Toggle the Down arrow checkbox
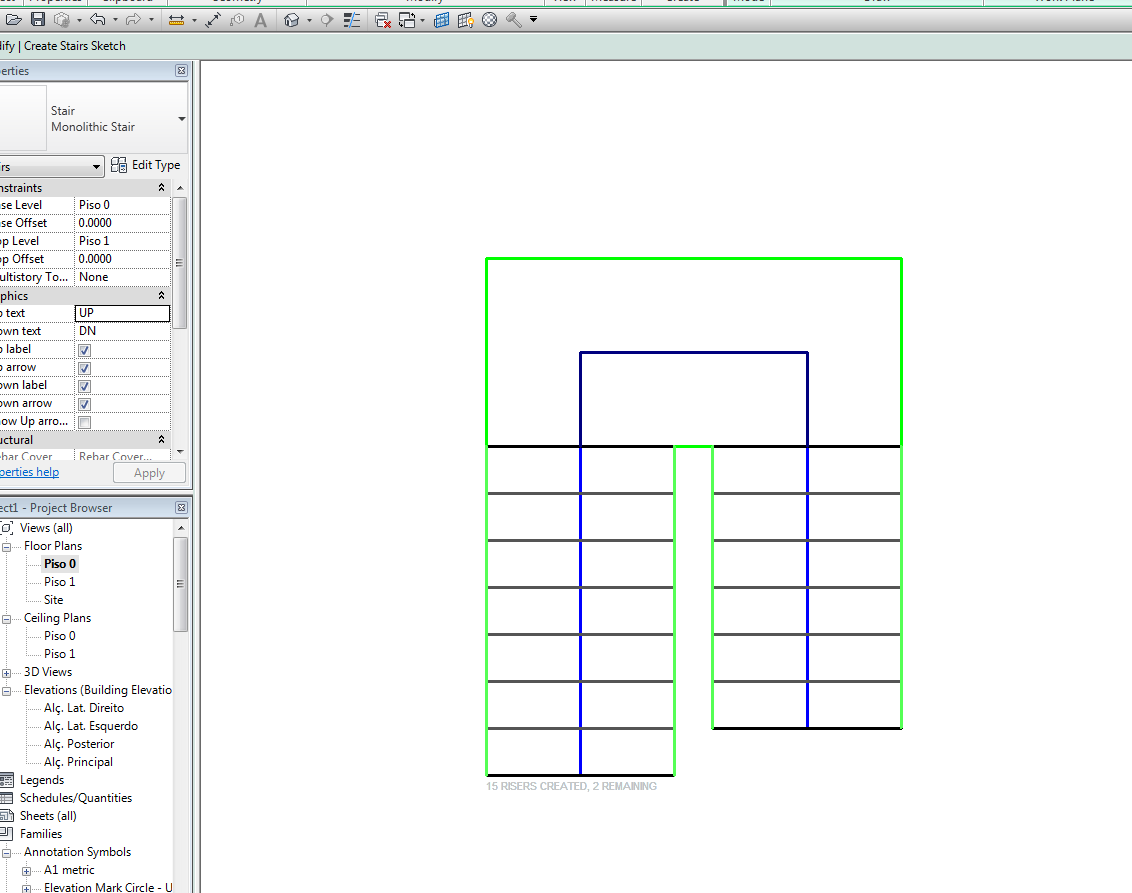 (x=84, y=404)
